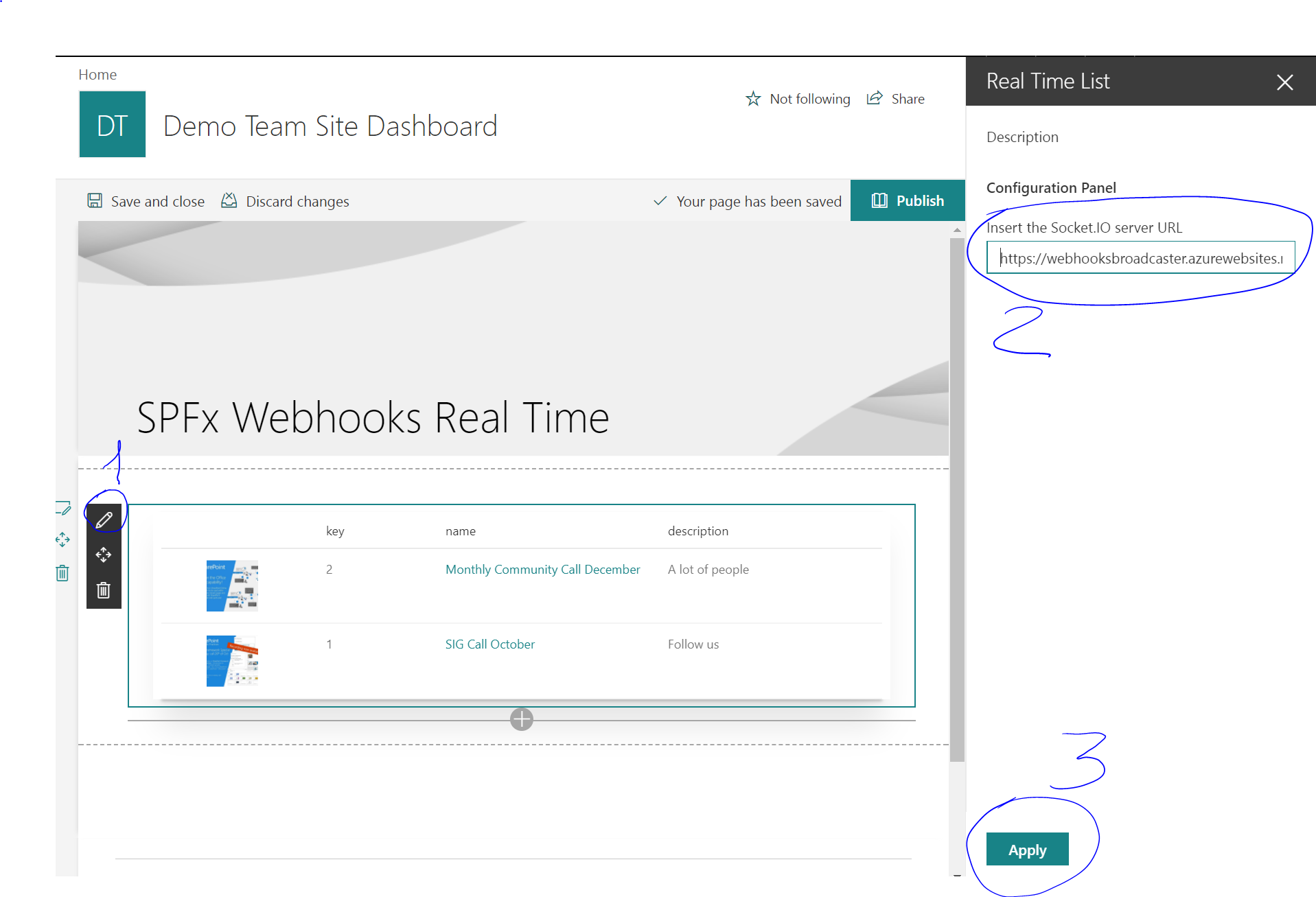Close the Real Time List panel
The image size is (1316, 897).
(x=1284, y=82)
